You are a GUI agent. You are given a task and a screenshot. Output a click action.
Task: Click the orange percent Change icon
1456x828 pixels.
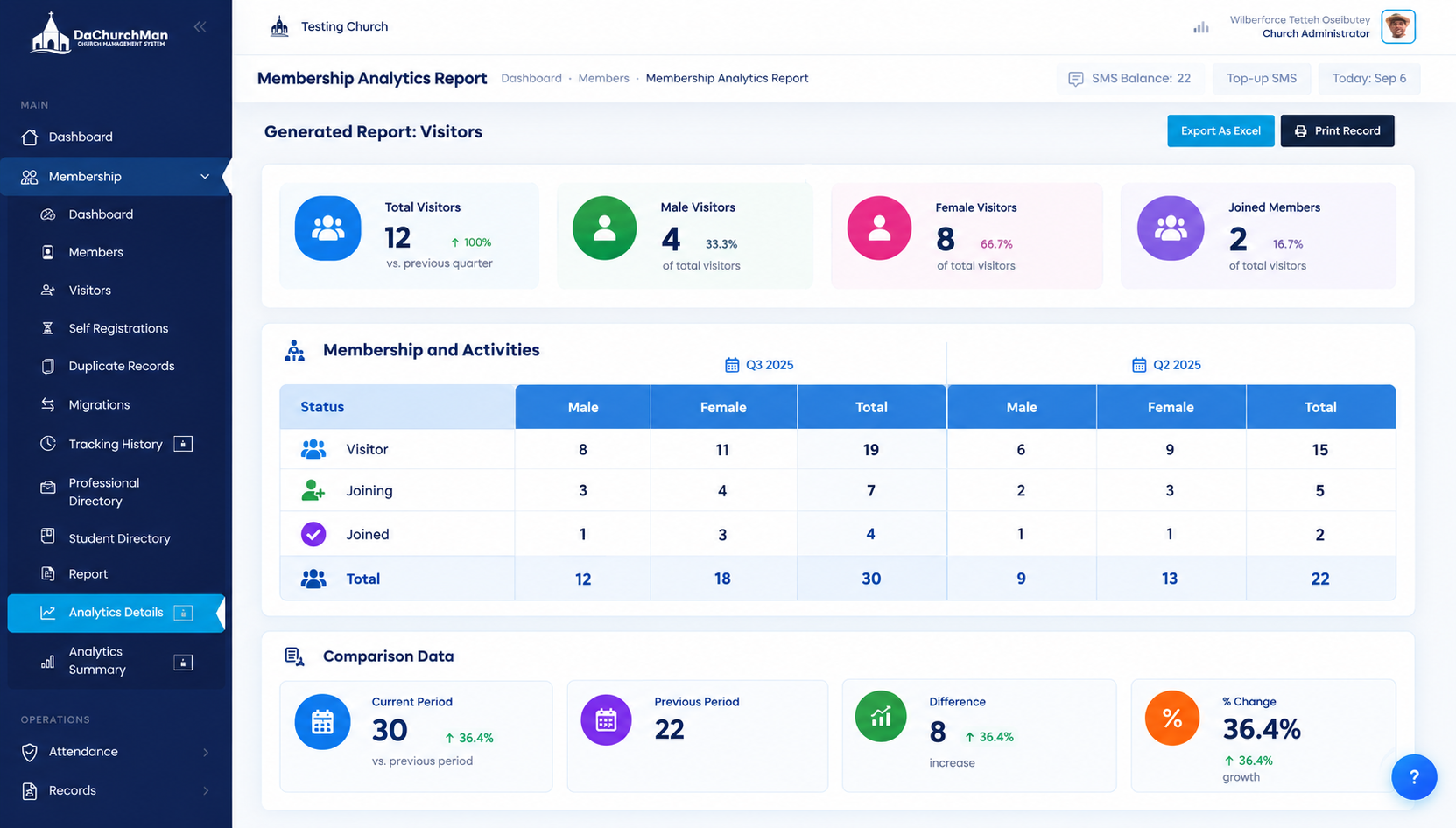pos(1172,719)
